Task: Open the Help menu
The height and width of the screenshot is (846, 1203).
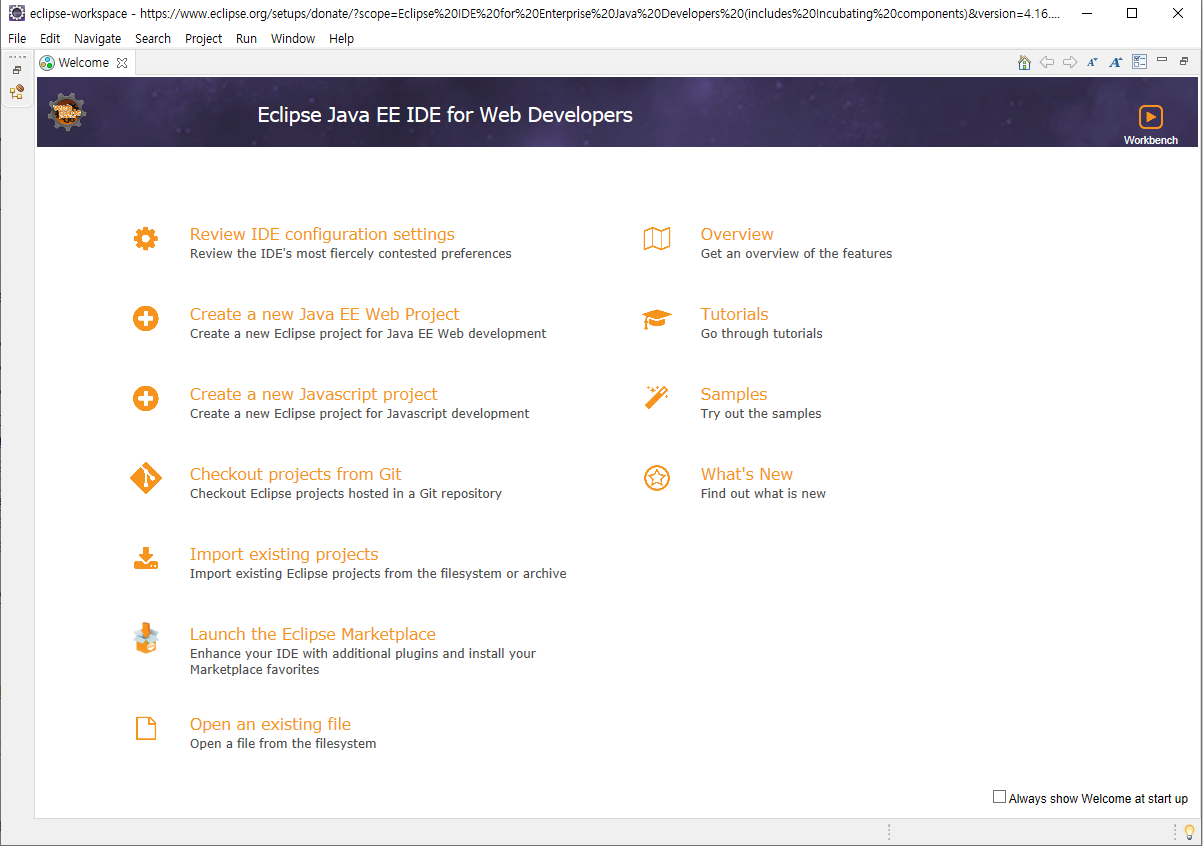Action: [x=341, y=38]
